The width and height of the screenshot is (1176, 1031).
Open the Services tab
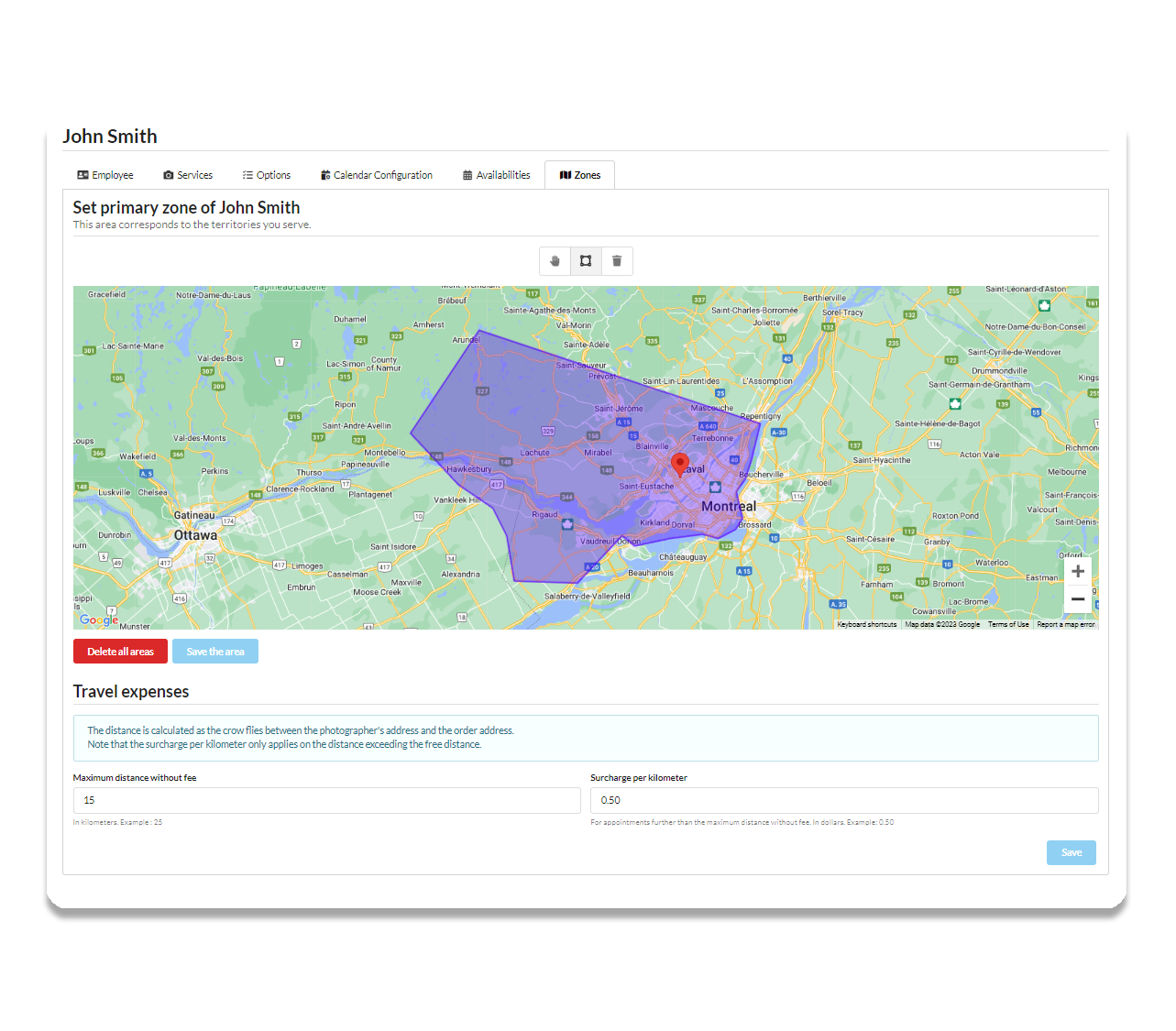(x=188, y=175)
